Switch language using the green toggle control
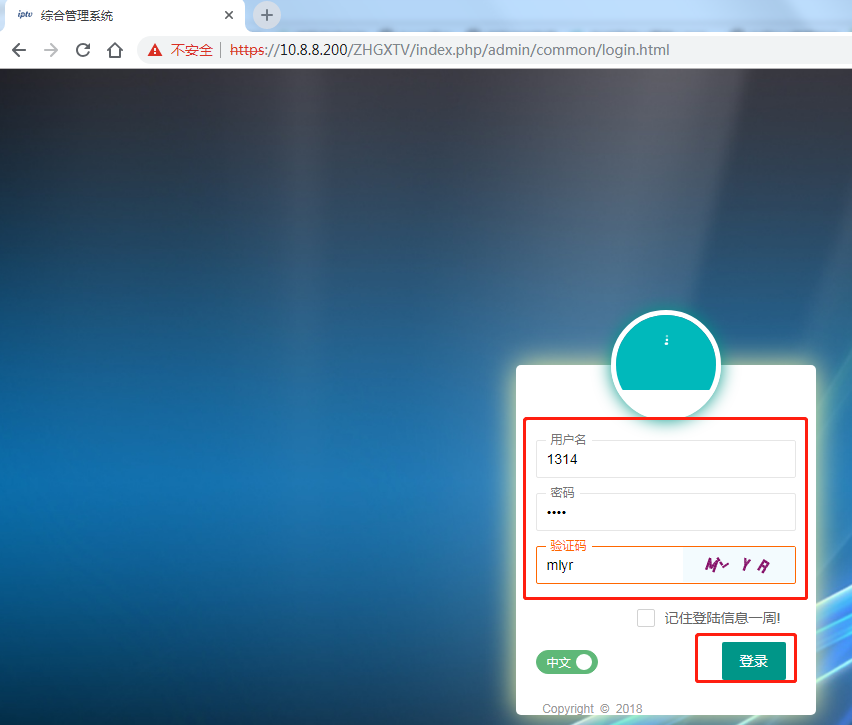Viewport: 852px width, 725px height. [566, 662]
